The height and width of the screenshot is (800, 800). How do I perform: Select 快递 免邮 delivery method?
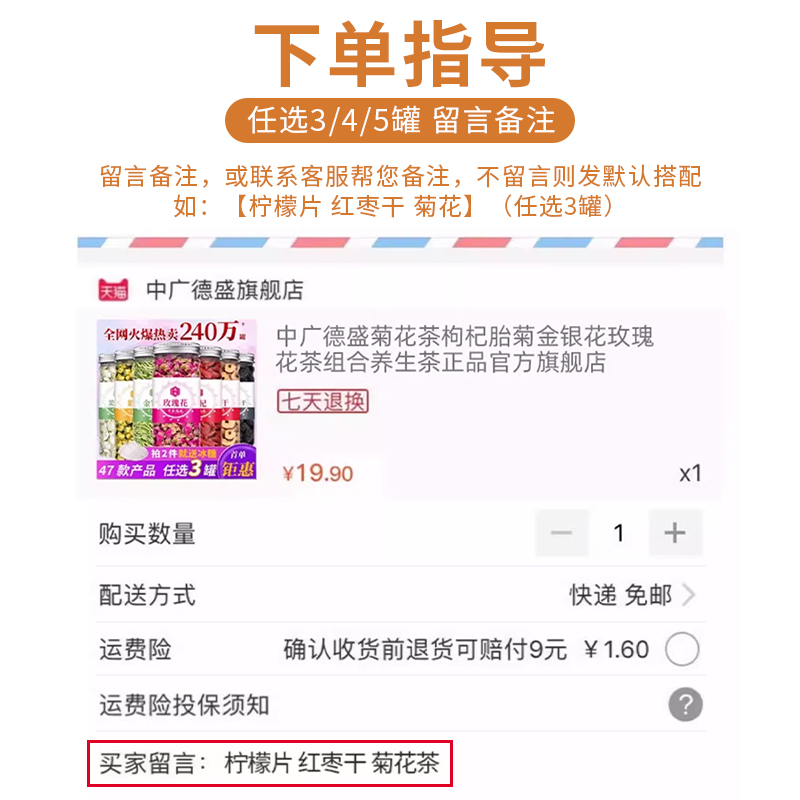pyautogui.click(x=620, y=595)
